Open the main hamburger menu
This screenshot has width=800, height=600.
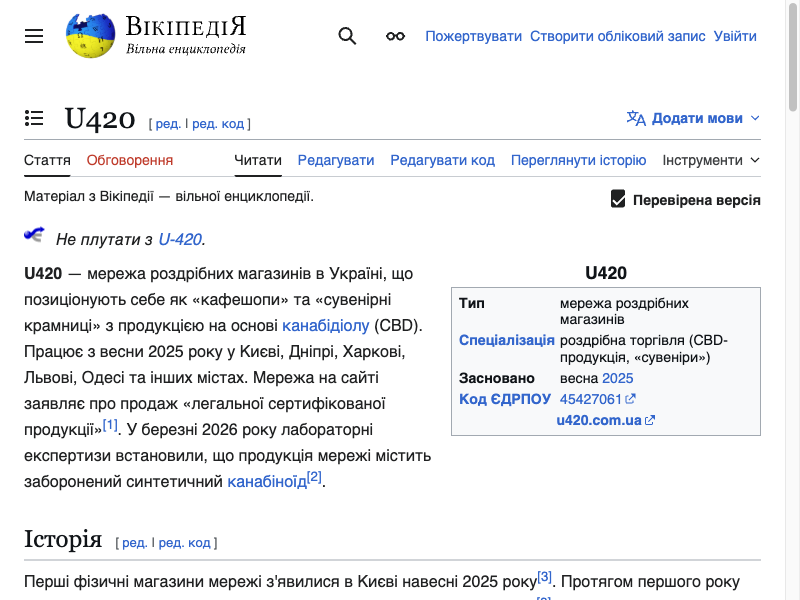34,36
